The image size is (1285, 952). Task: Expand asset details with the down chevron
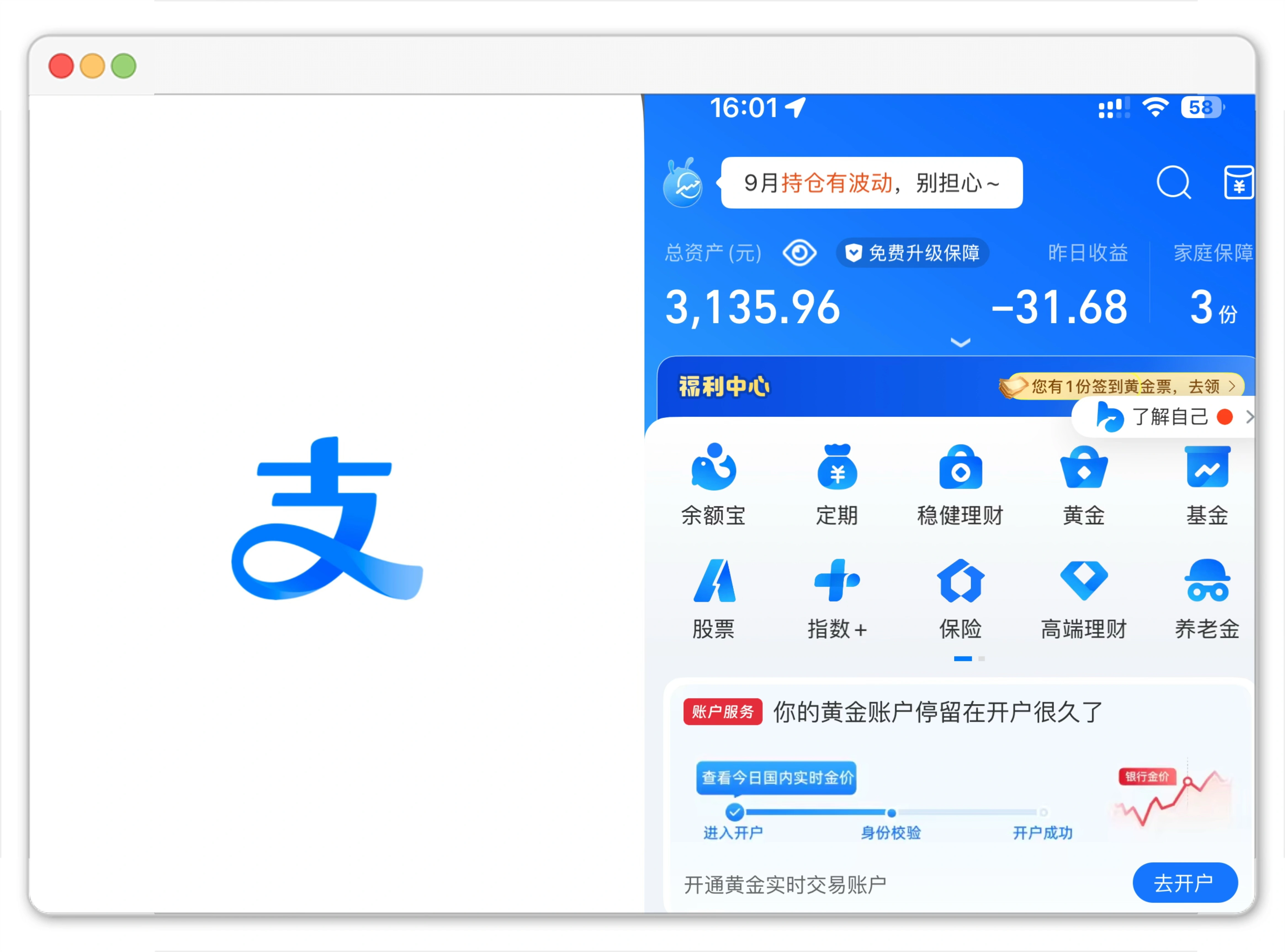(960, 342)
